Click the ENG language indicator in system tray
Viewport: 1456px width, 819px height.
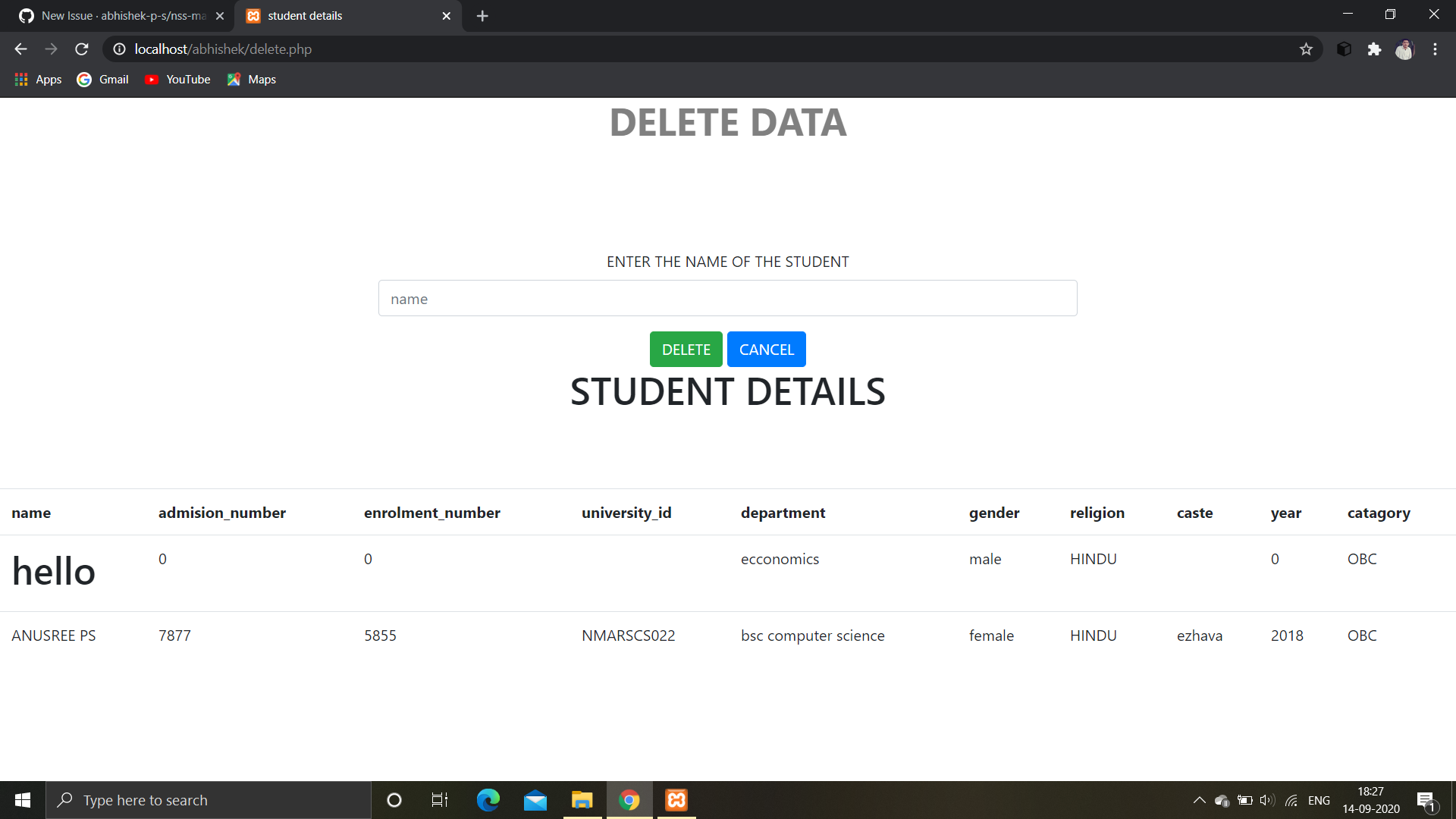coord(1319,799)
